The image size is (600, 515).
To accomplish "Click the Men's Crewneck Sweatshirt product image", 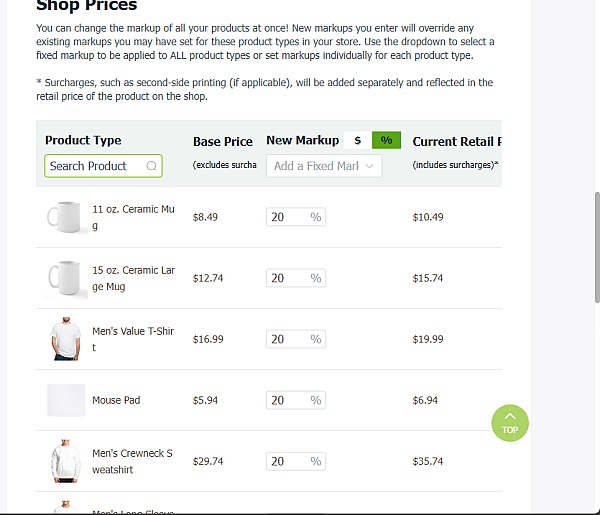I will (66, 461).
